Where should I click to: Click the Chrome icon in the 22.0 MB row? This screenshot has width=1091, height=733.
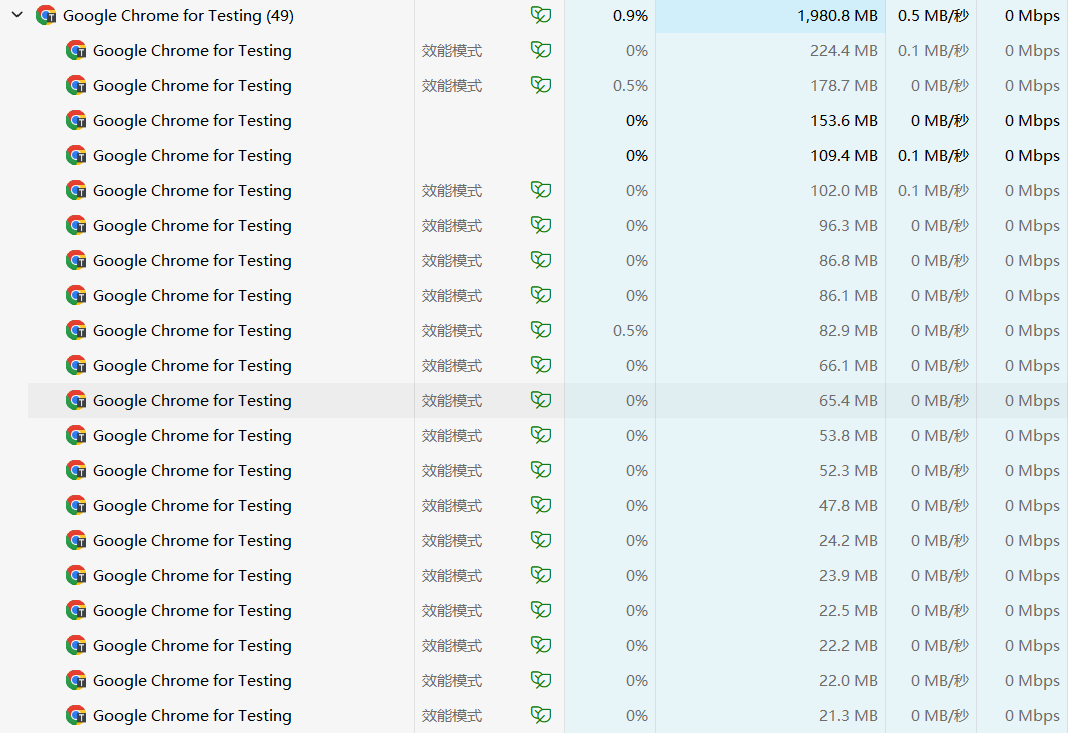(76, 680)
